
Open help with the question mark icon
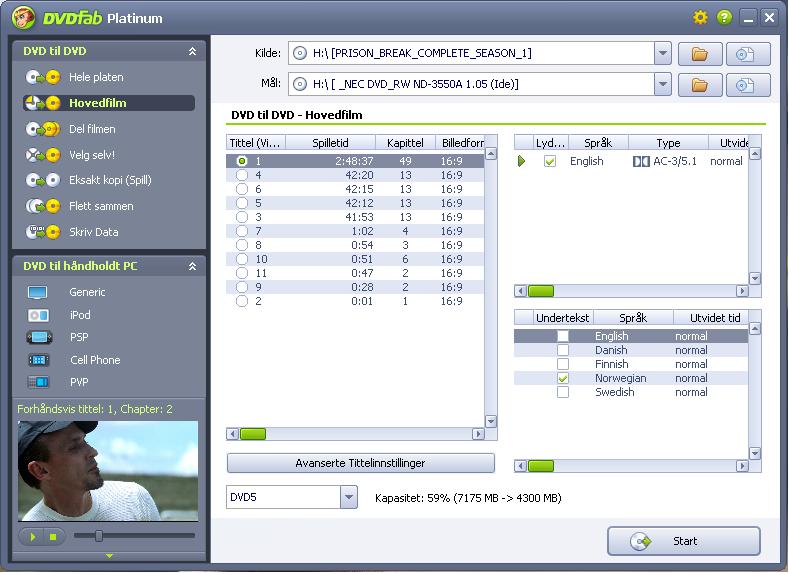(x=724, y=18)
